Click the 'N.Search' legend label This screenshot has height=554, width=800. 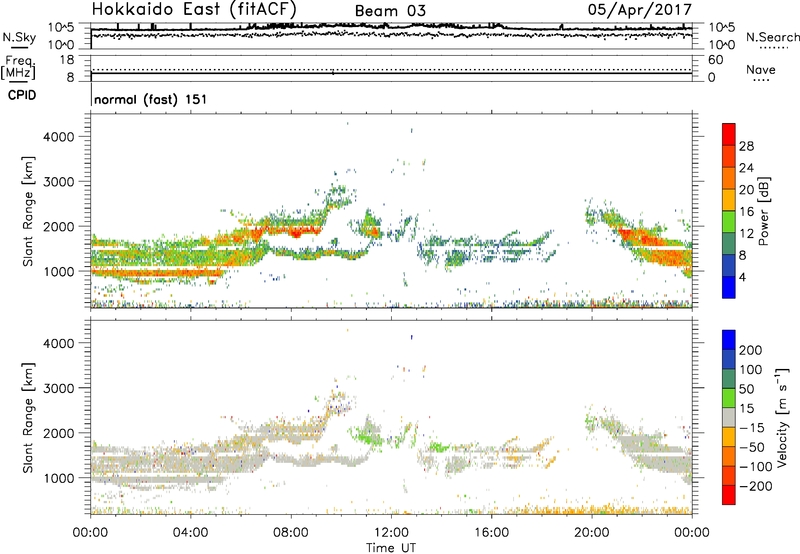(772, 37)
